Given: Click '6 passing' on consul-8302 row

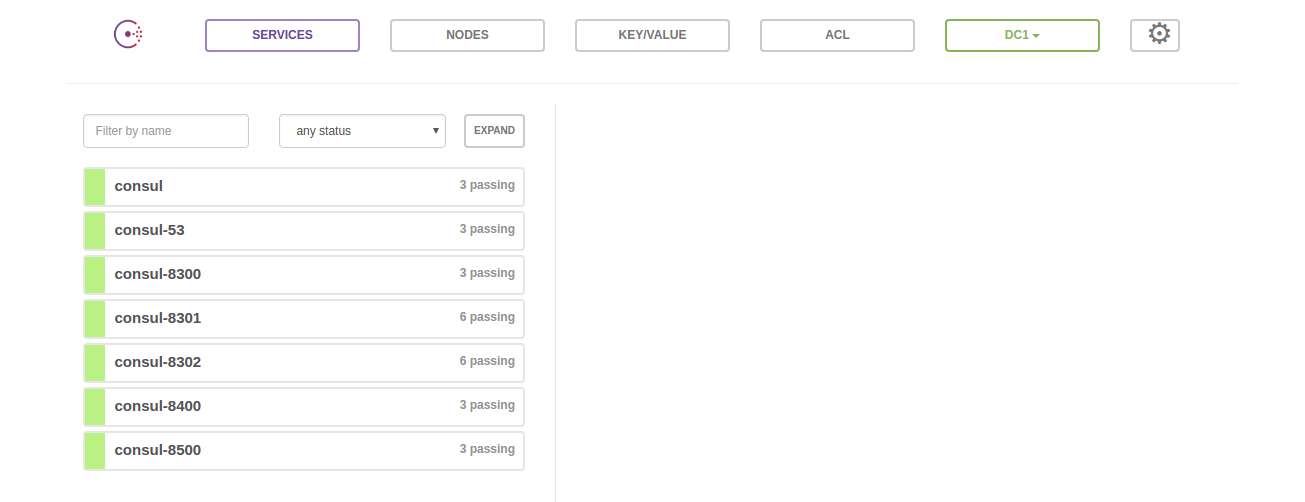Looking at the screenshot, I should [x=487, y=361].
